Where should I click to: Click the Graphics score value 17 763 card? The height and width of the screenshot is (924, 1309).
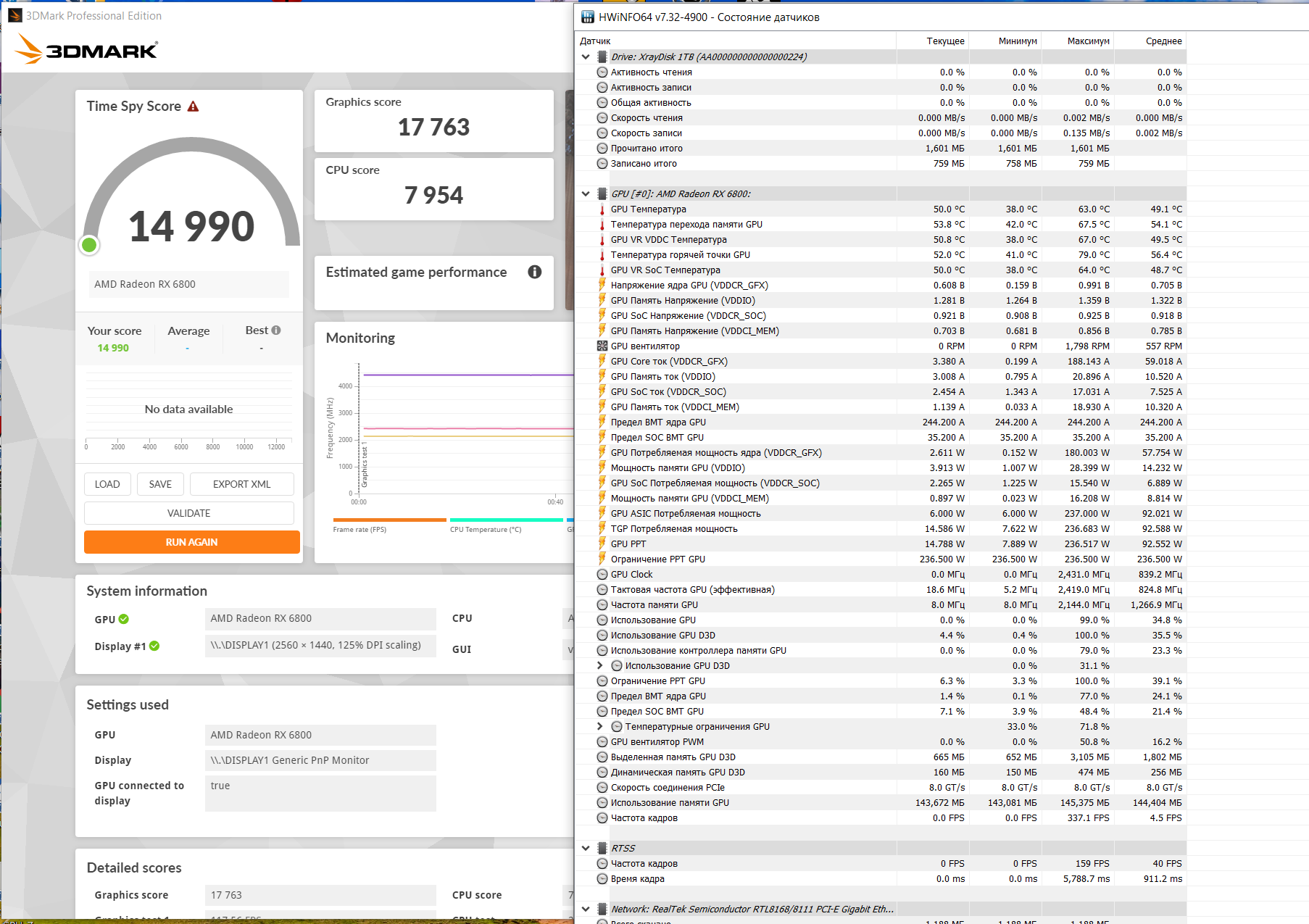434,121
